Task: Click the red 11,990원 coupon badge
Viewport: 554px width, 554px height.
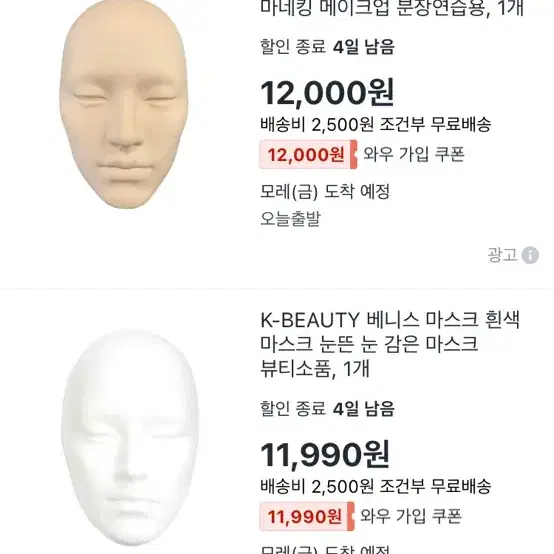Action: pos(306,516)
